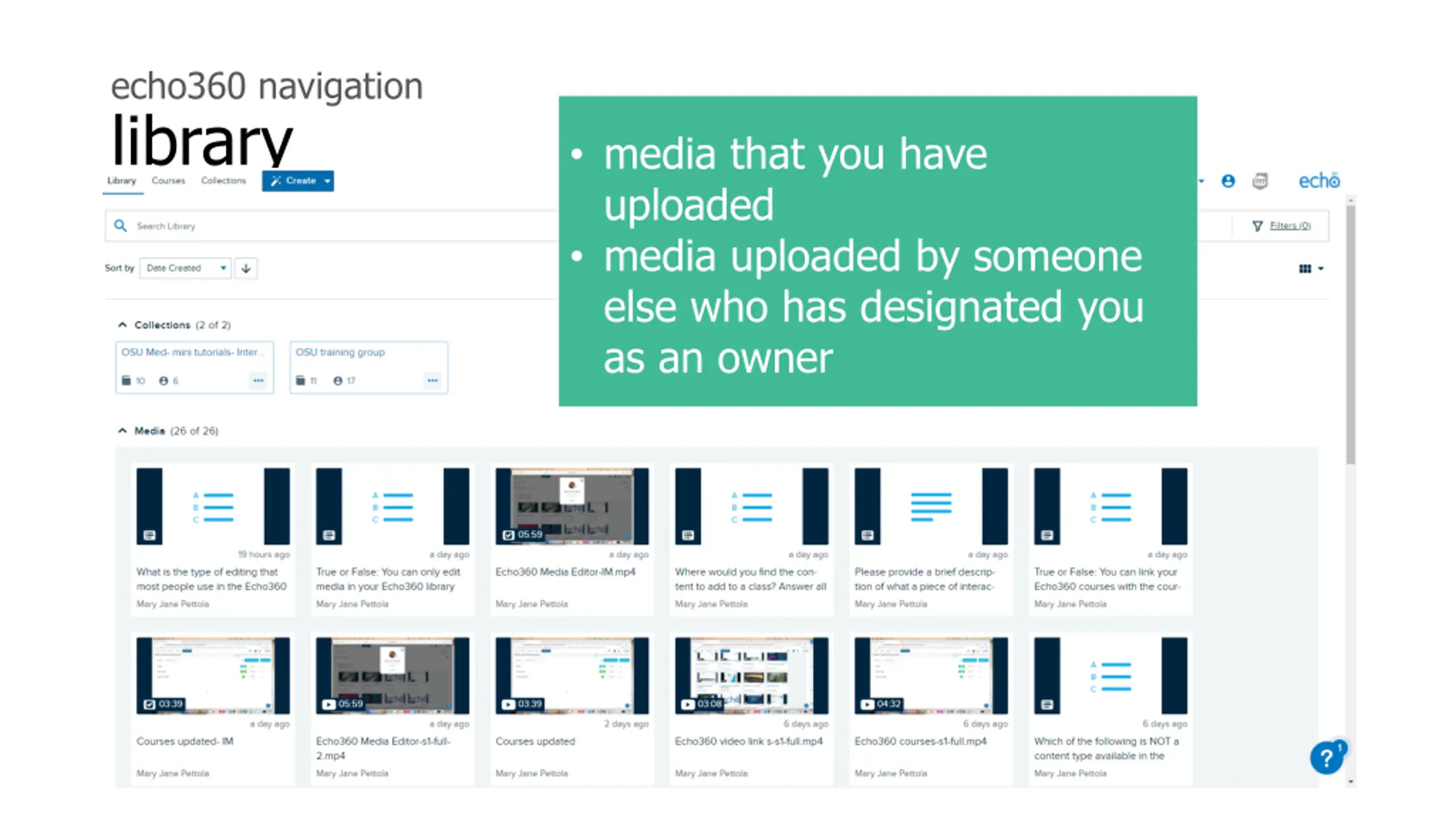Click the Echo360 Media Editor-s1-full-2.mp4 title

click(383, 748)
